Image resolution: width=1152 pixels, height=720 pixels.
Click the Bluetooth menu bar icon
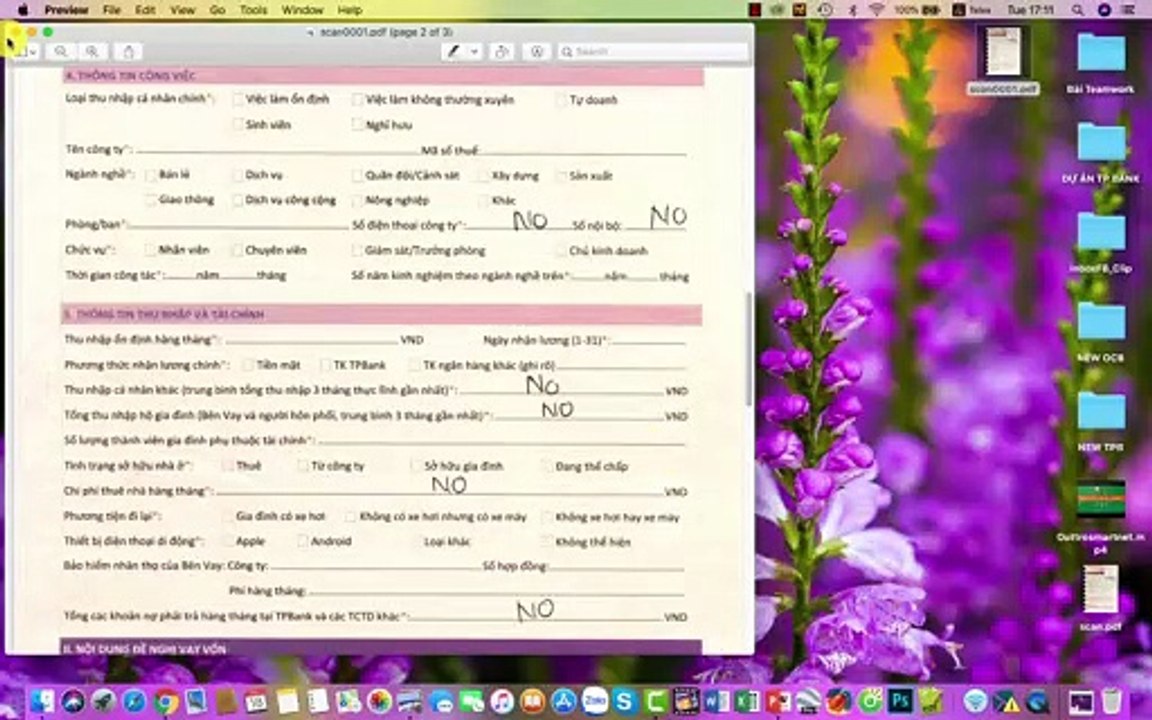[852, 10]
